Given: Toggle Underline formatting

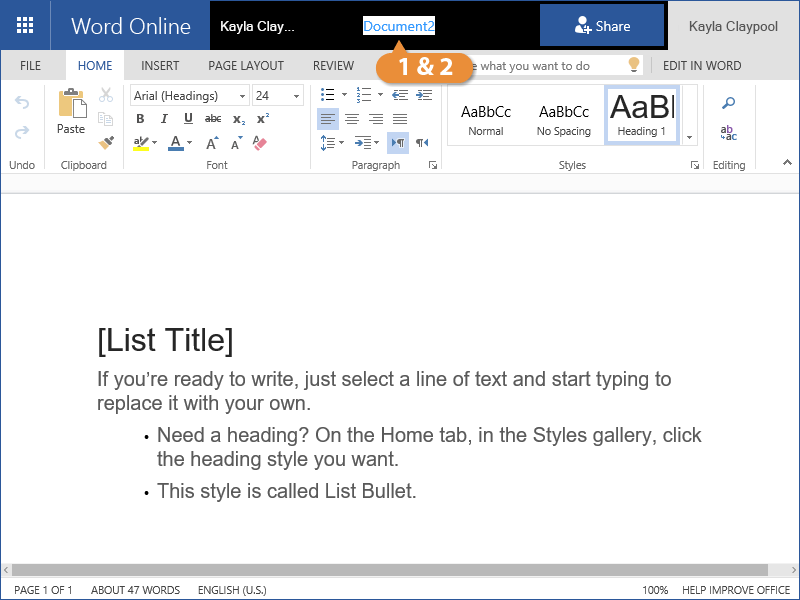Looking at the screenshot, I should tap(188, 119).
